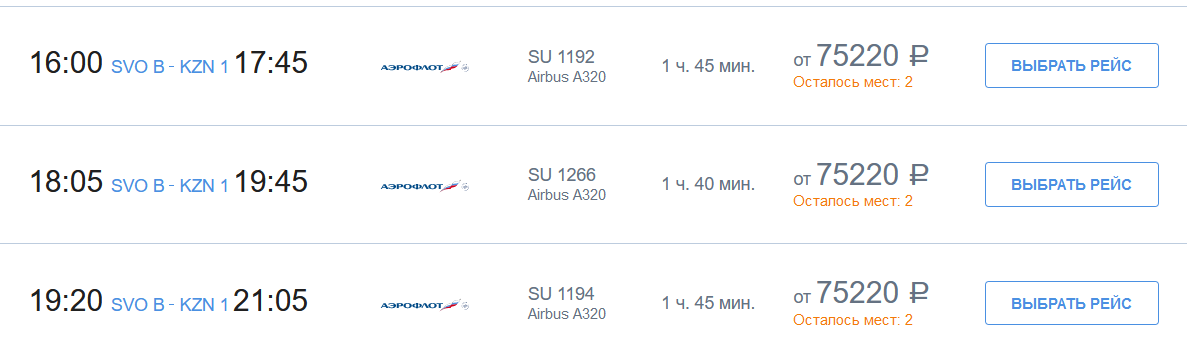Click the 75220 ₽ price of the 16:00 flight
Screen dimensions: 1187x362
click(x=872, y=55)
